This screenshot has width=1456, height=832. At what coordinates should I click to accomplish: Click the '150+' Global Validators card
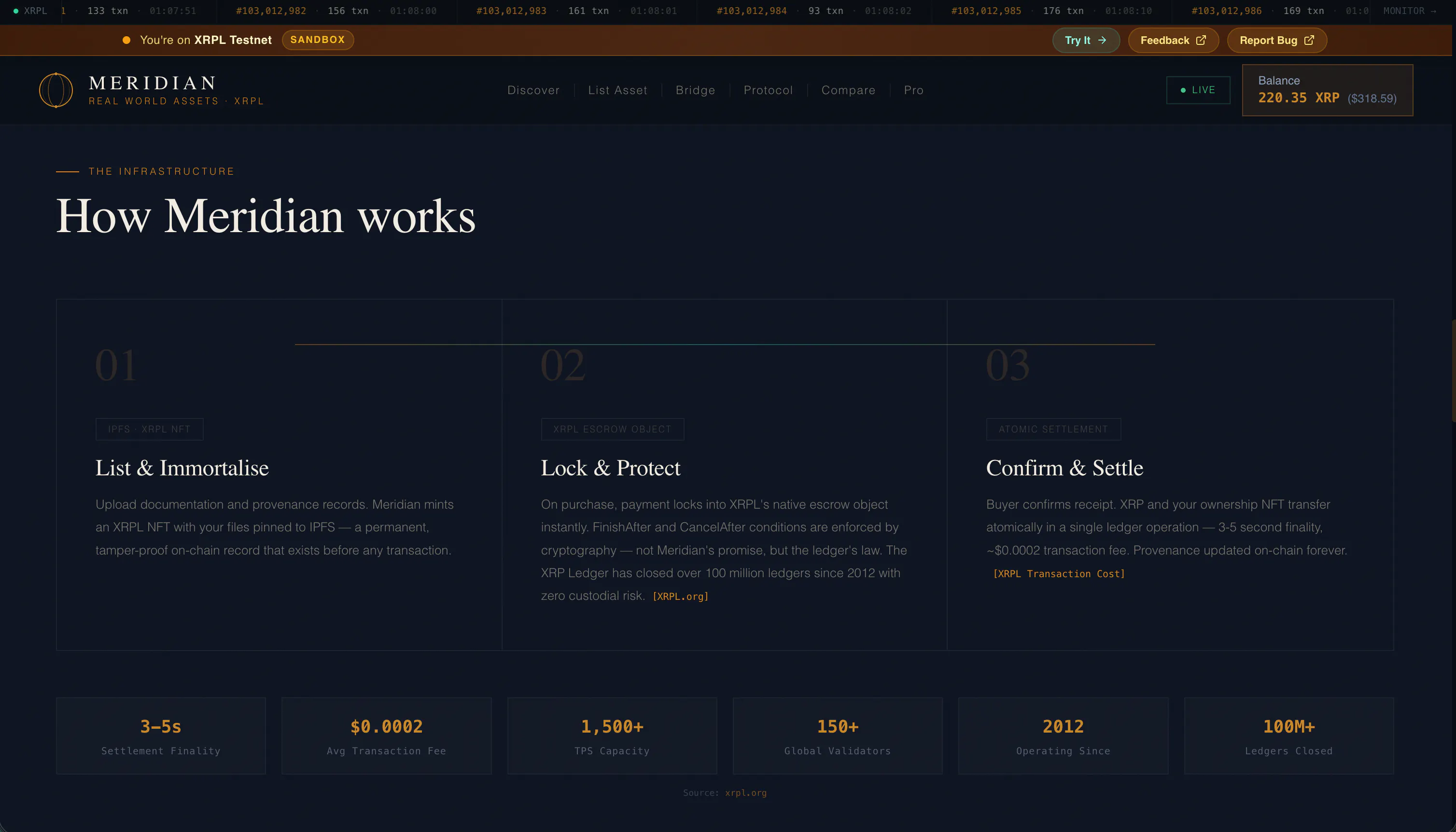pyautogui.click(x=838, y=736)
